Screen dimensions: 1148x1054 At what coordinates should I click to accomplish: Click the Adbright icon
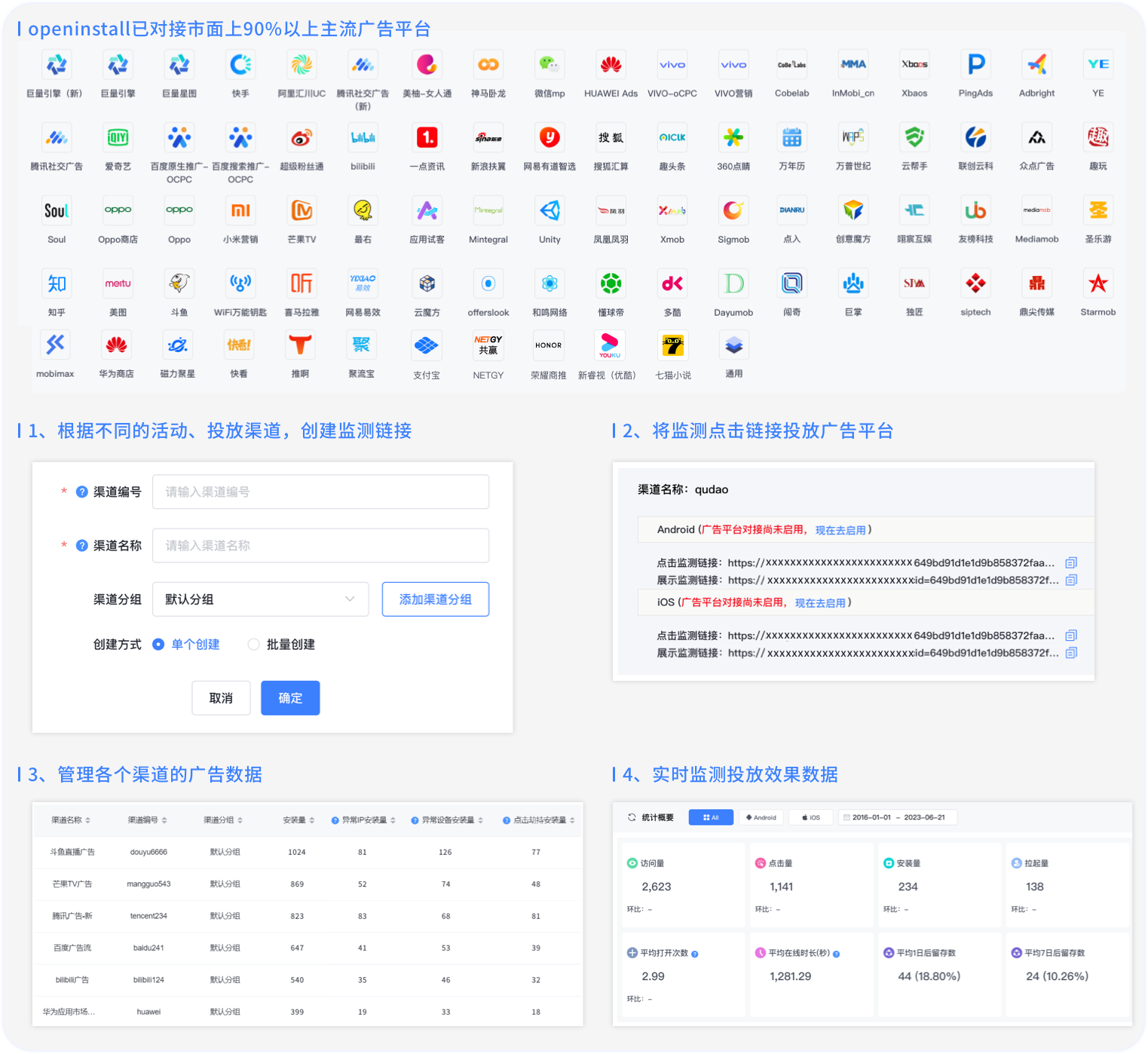[x=1037, y=65]
